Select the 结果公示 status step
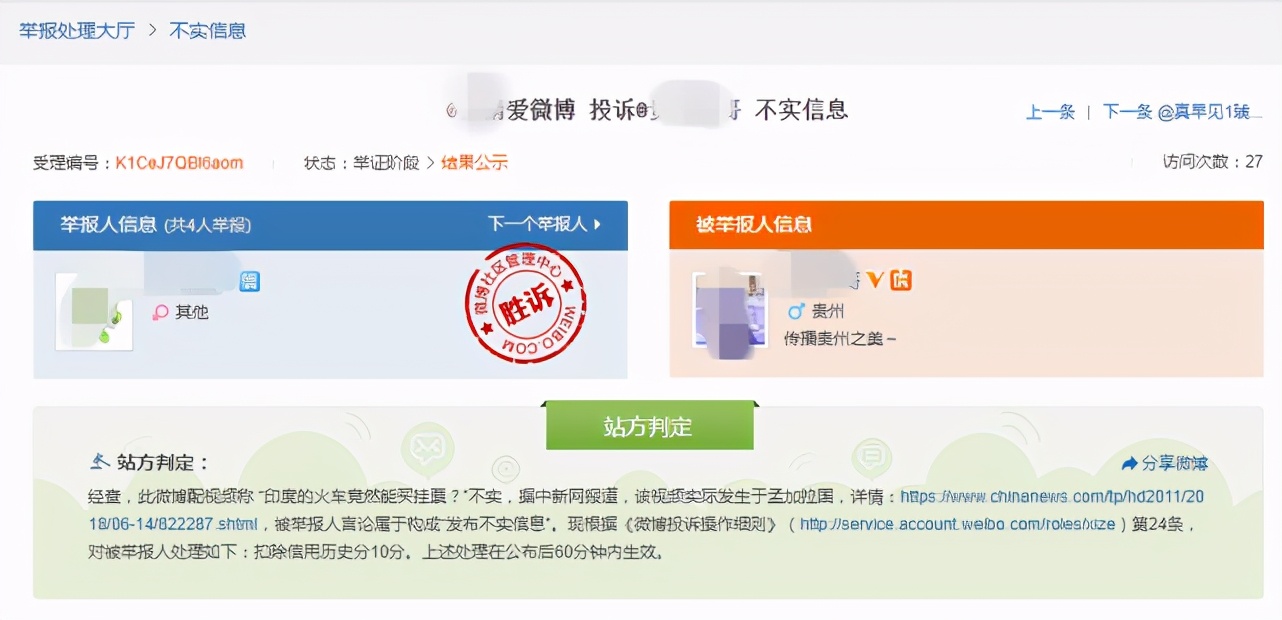 click(x=474, y=162)
